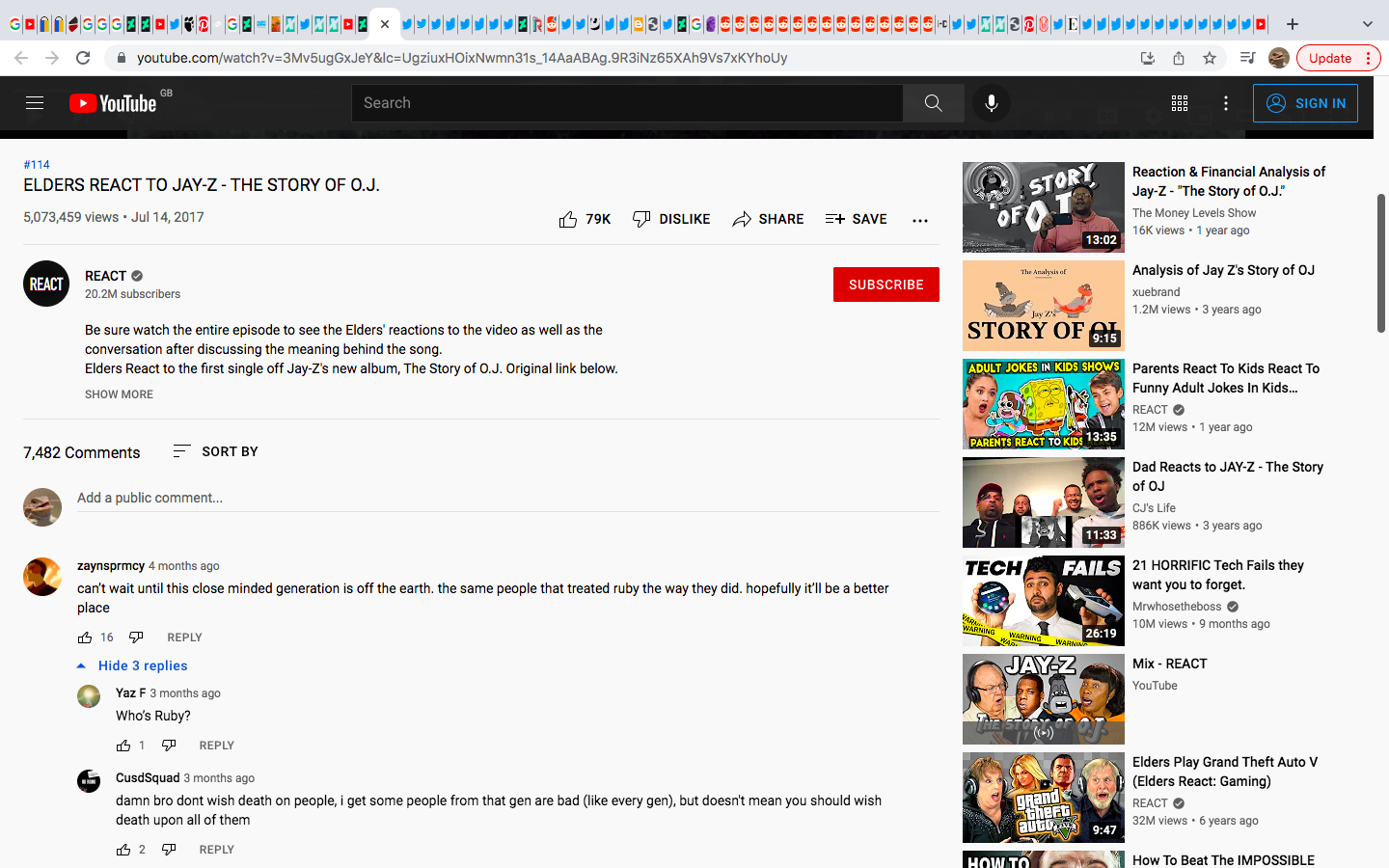1389x868 pixels.
Task: Click the address bar URL
Action: (462, 58)
